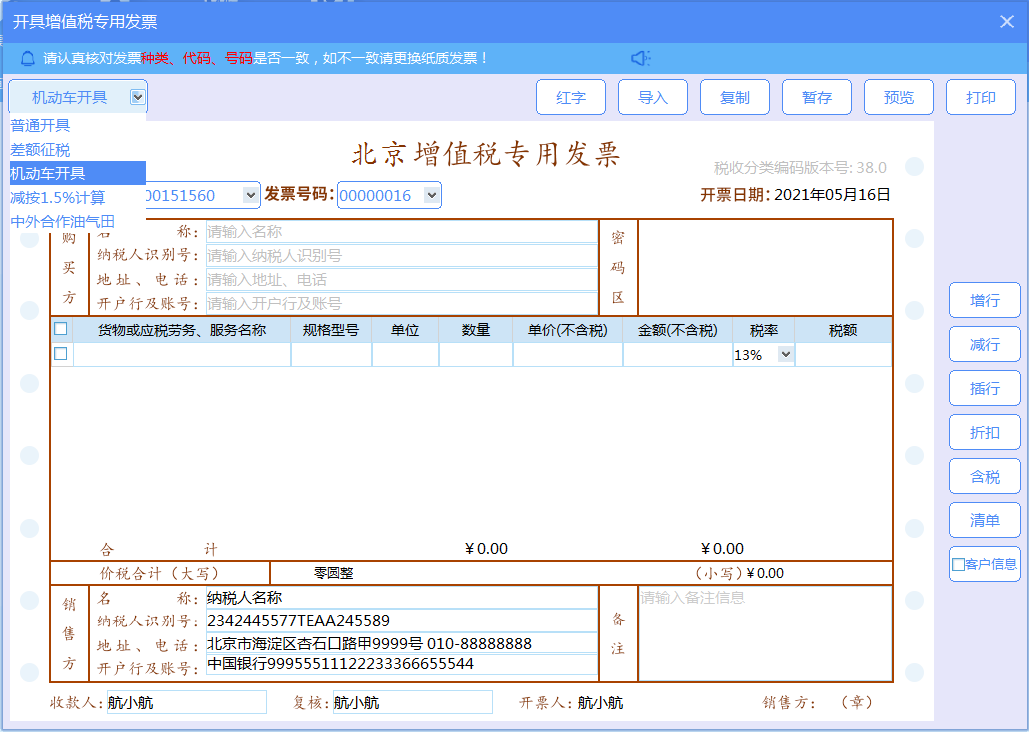Click 打印 to print the invoice
The width and height of the screenshot is (1029, 732).
980,96
